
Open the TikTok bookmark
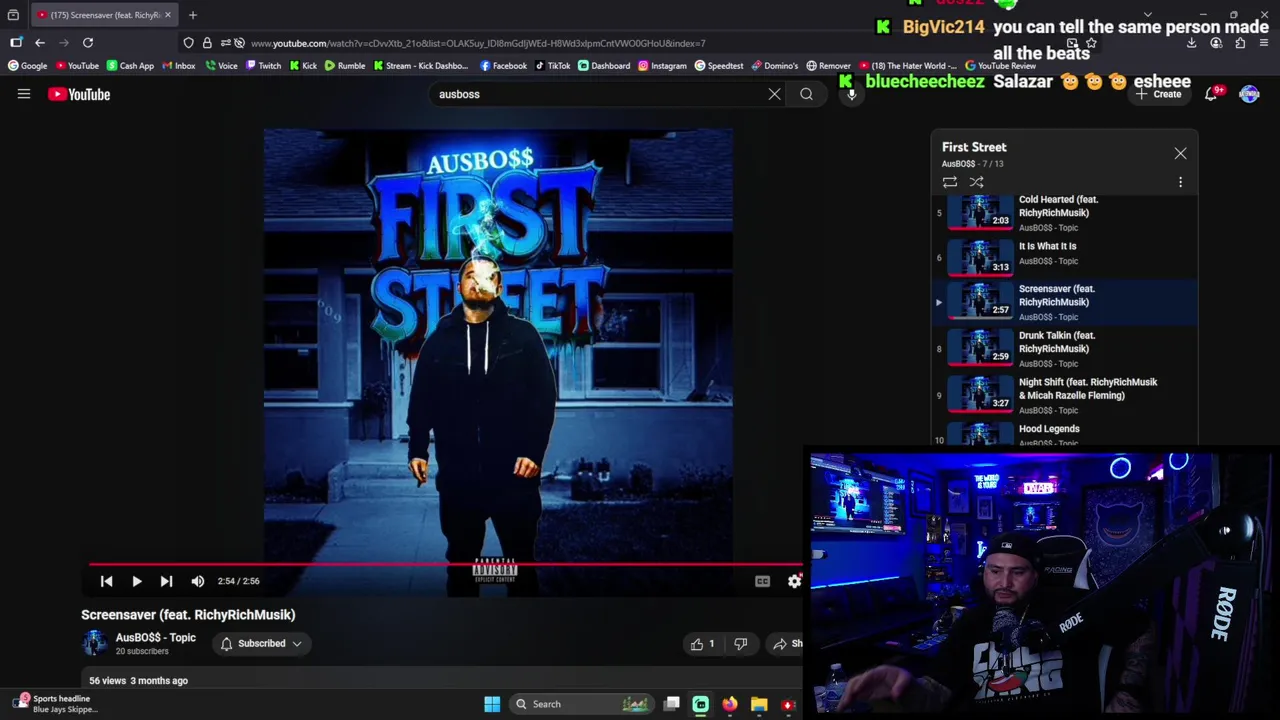tap(552, 66)
